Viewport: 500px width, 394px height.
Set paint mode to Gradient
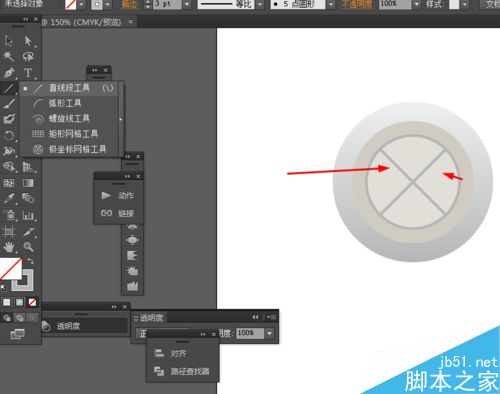click(19, 302)
